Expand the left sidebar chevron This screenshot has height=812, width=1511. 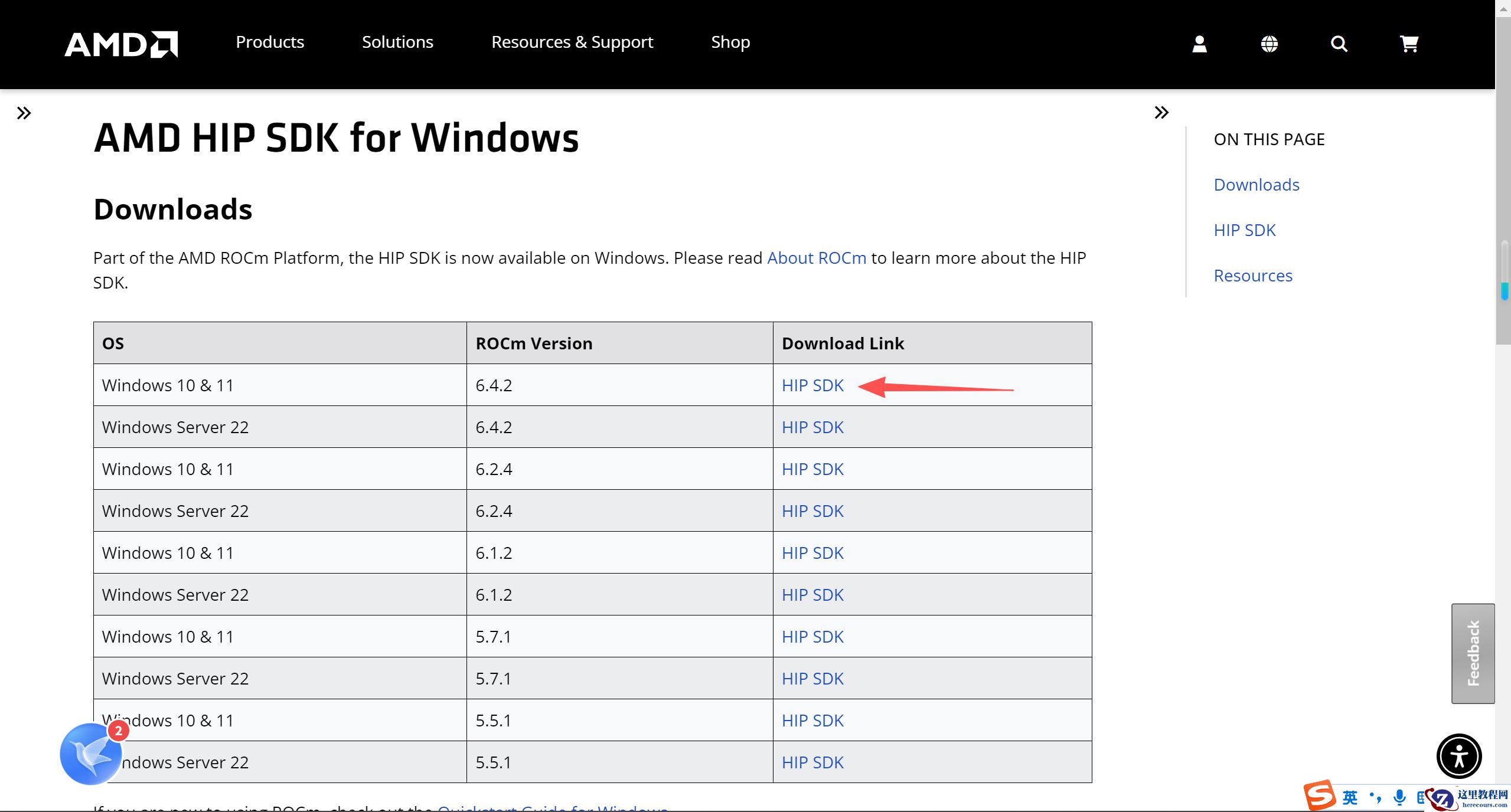[24, 113]
